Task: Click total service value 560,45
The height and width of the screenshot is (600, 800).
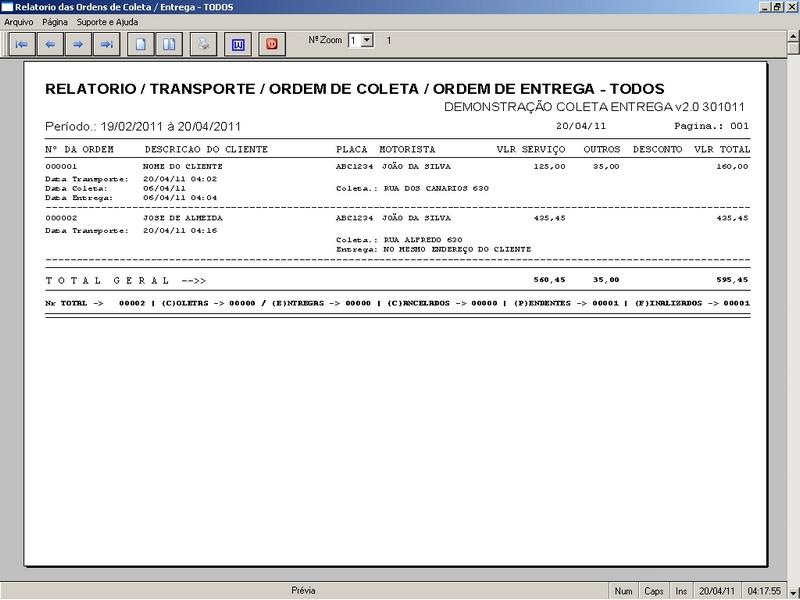Action: click(549, 280)
